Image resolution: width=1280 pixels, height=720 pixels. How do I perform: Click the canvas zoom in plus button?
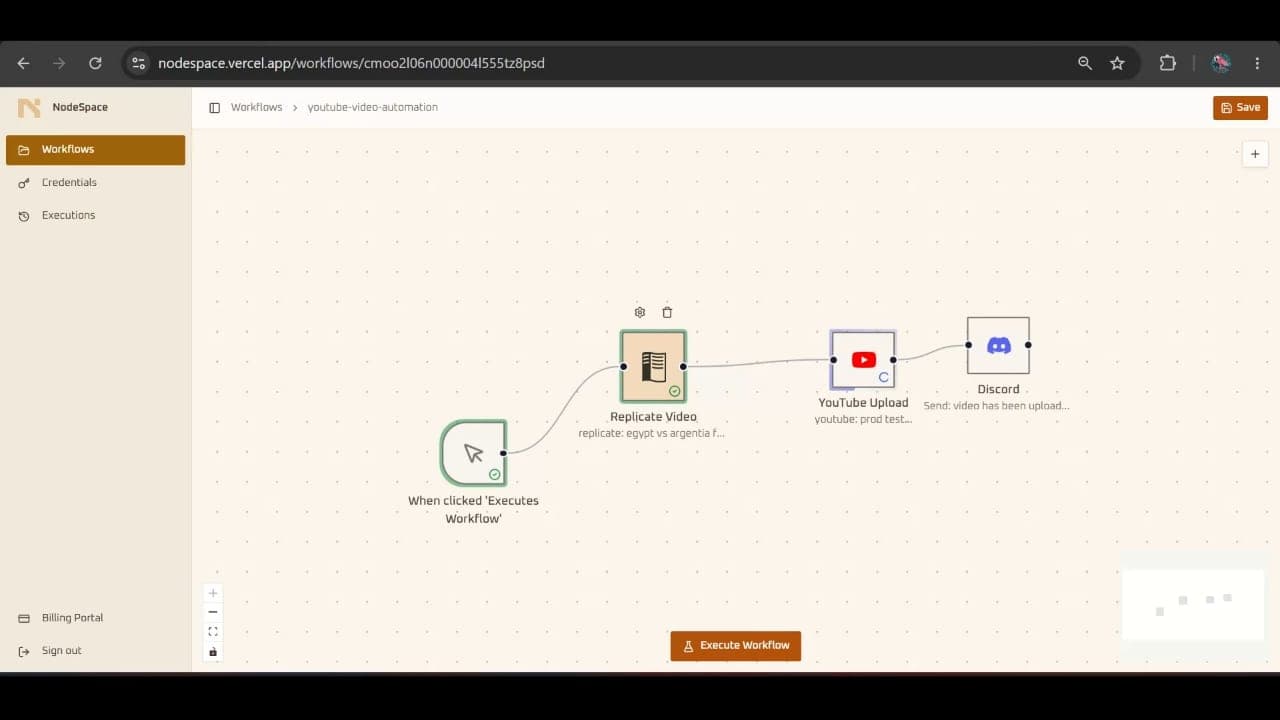[213, 593]
